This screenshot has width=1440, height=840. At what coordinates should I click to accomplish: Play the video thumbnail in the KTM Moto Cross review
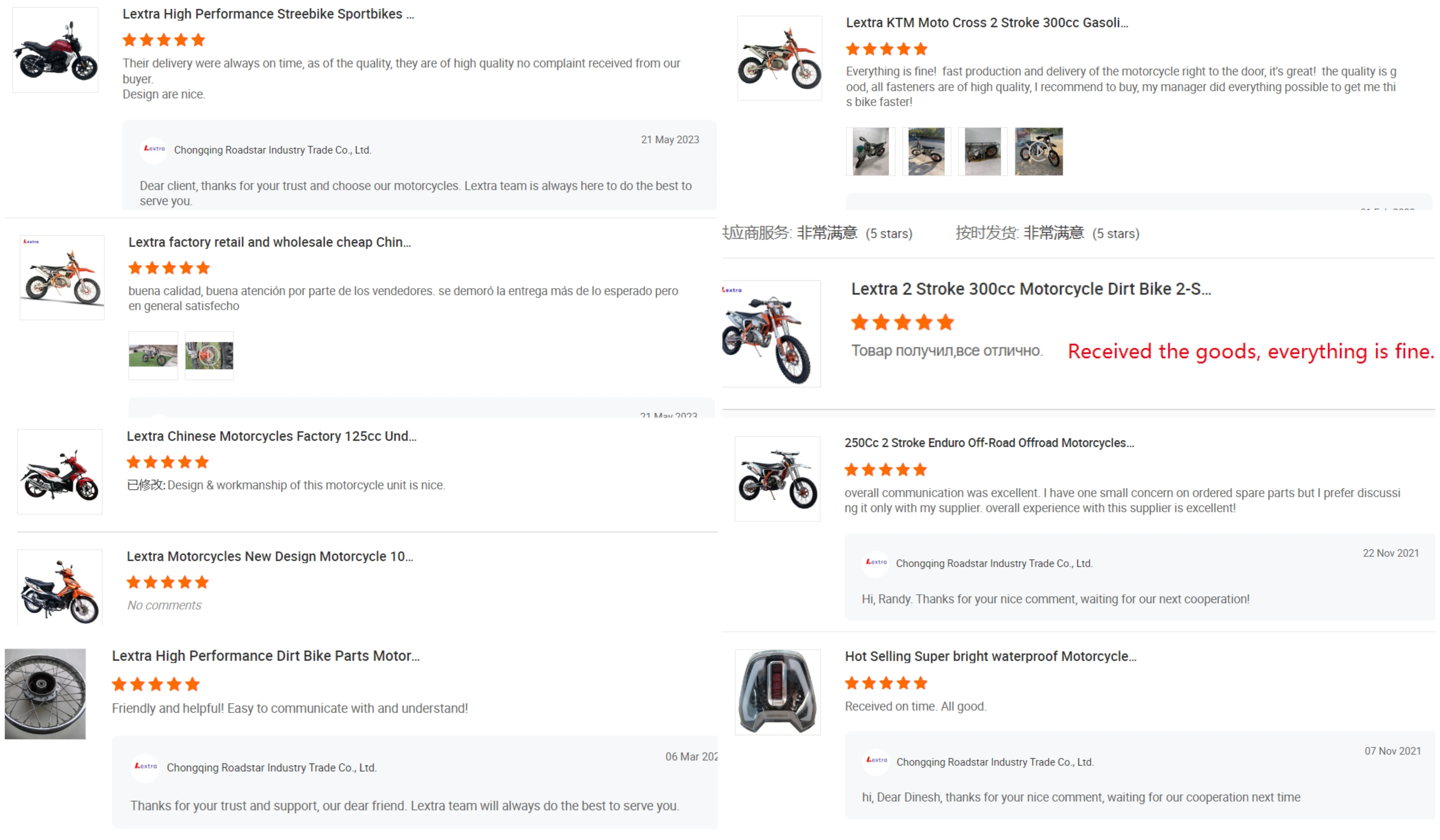coord(1038,151)
